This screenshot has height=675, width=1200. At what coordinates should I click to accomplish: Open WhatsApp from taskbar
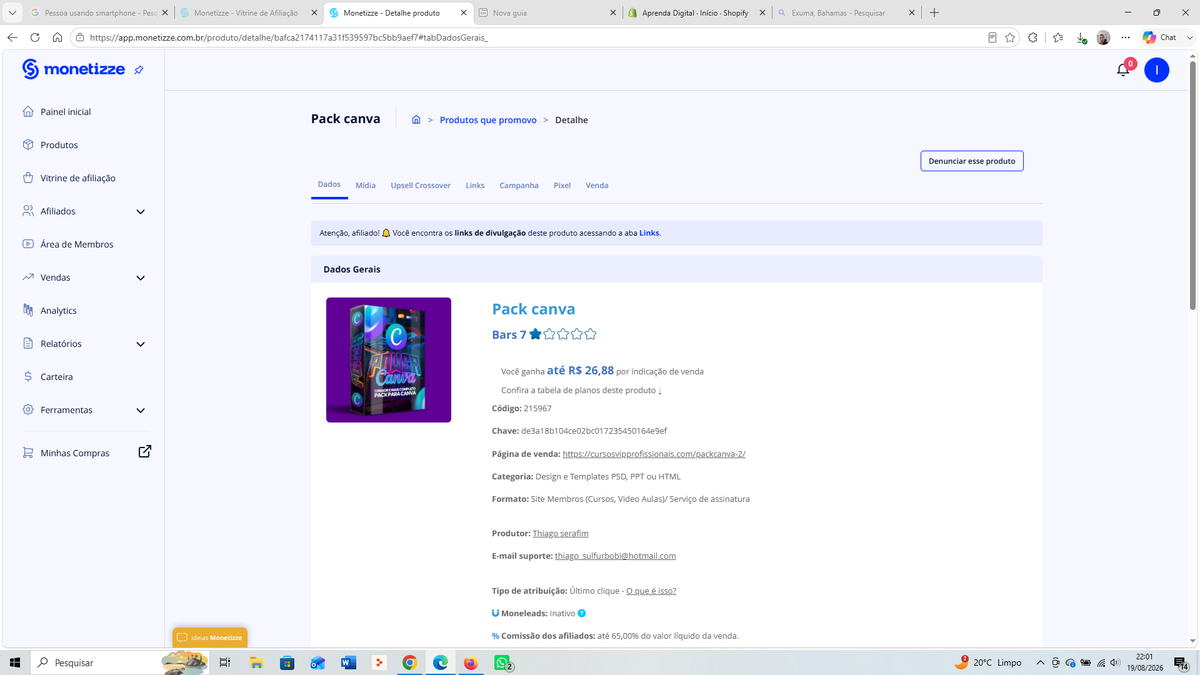502,662
